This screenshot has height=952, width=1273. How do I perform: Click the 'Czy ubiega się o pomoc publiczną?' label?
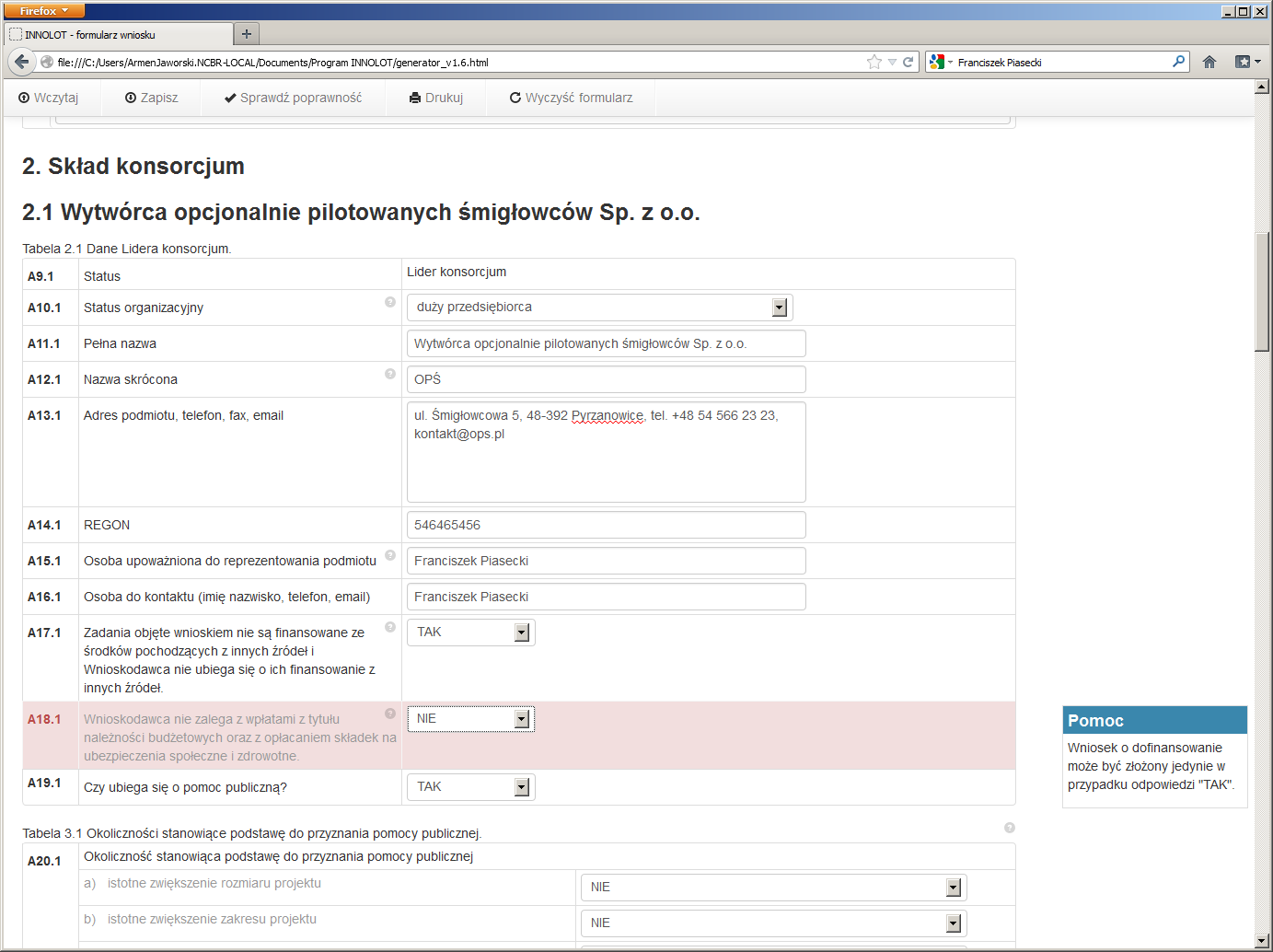pyautogui.click(x=185, y=787)
